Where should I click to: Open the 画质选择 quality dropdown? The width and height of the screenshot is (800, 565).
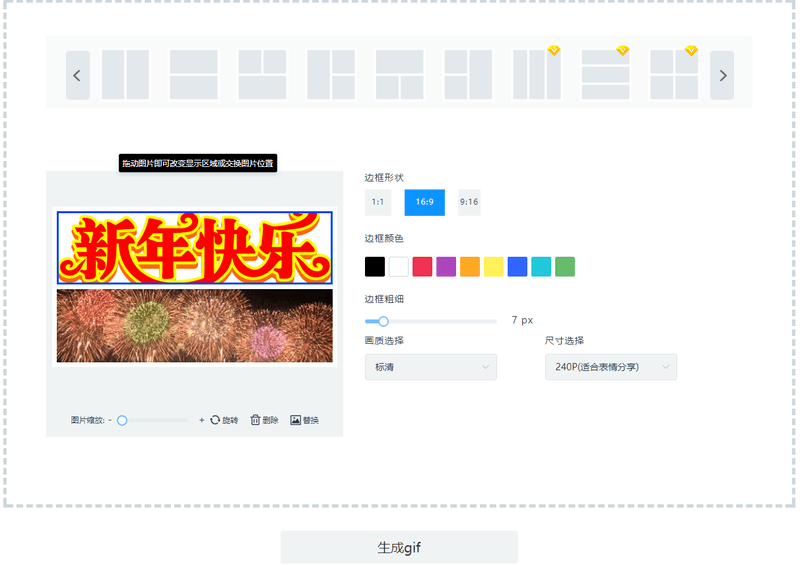click(431, 367)
